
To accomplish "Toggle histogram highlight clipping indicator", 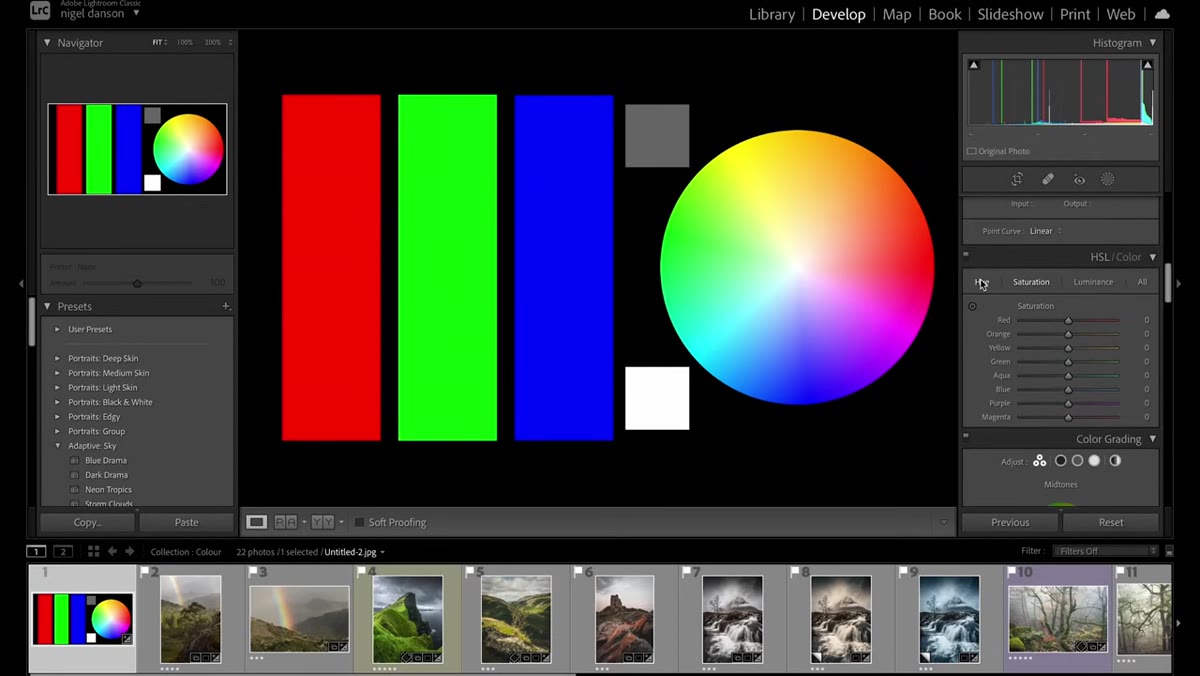I will 1147,65.
